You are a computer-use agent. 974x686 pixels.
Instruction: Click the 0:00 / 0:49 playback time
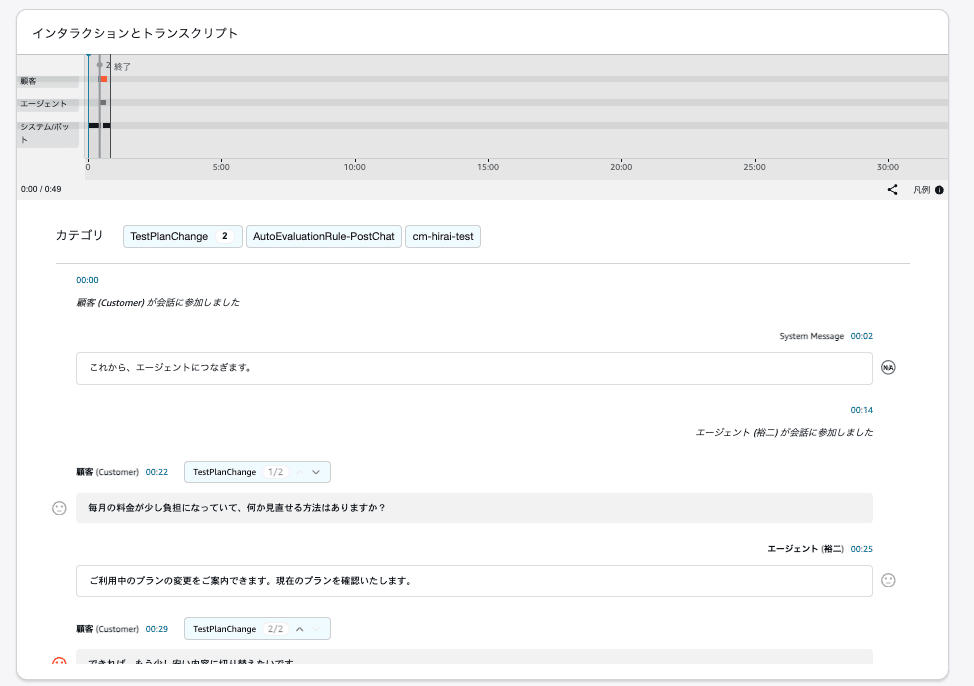tap(41, 189)
